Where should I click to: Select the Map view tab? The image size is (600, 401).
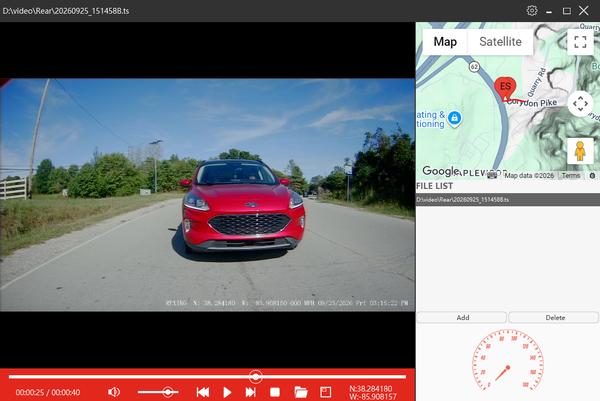pos(445,41)
